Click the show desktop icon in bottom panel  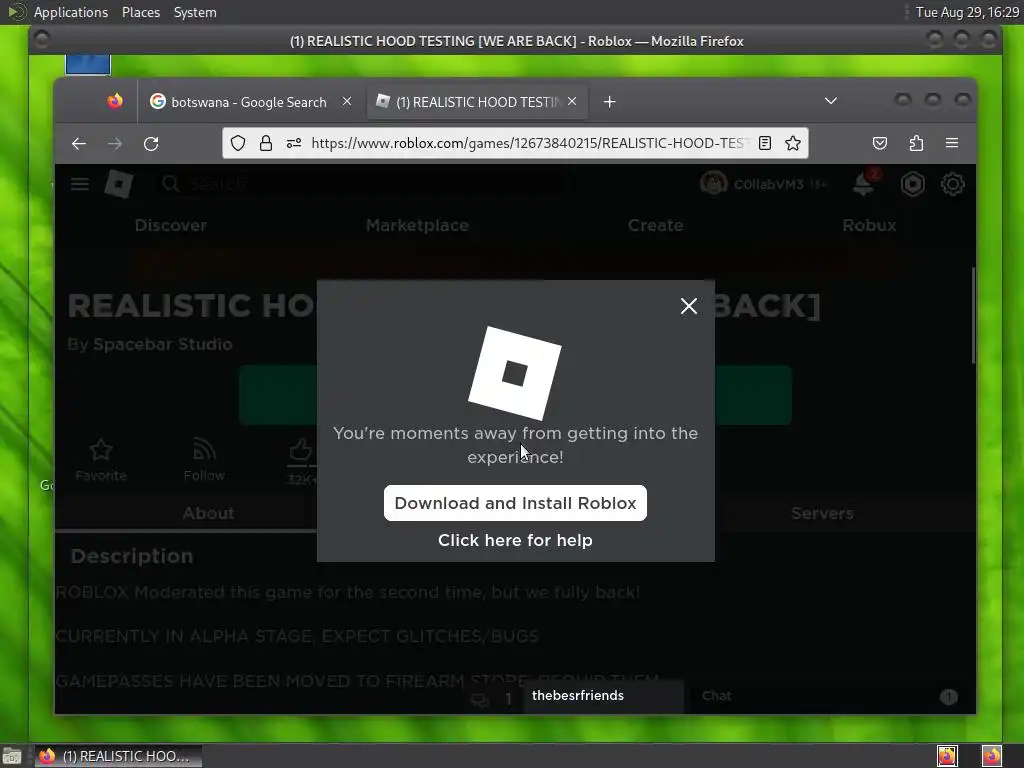tap(12, 756)
